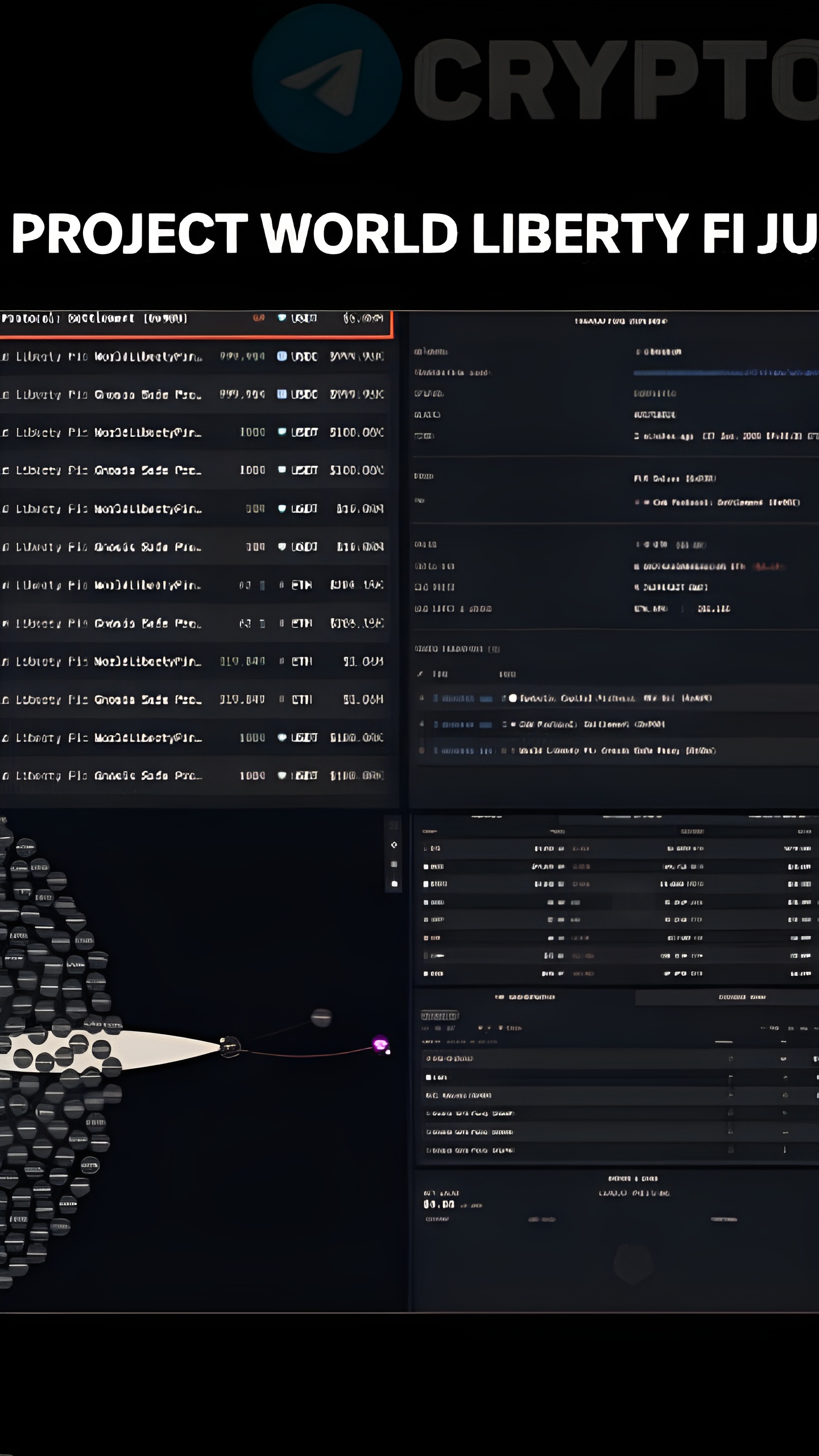Open the long blue hash link in details panel
The height and width of the screenshot is (1456, 819).
click(726, 373)
